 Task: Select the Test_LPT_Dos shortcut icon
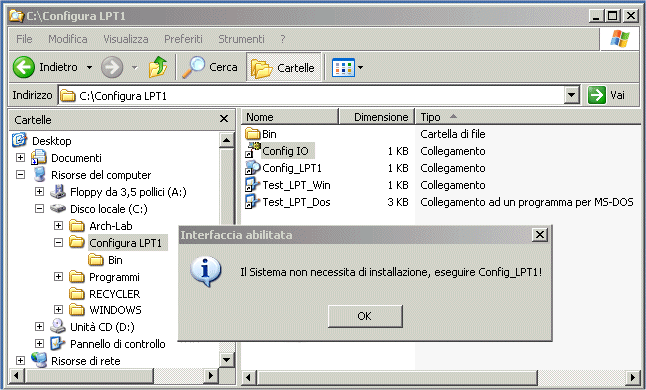(x=252, y=201)
